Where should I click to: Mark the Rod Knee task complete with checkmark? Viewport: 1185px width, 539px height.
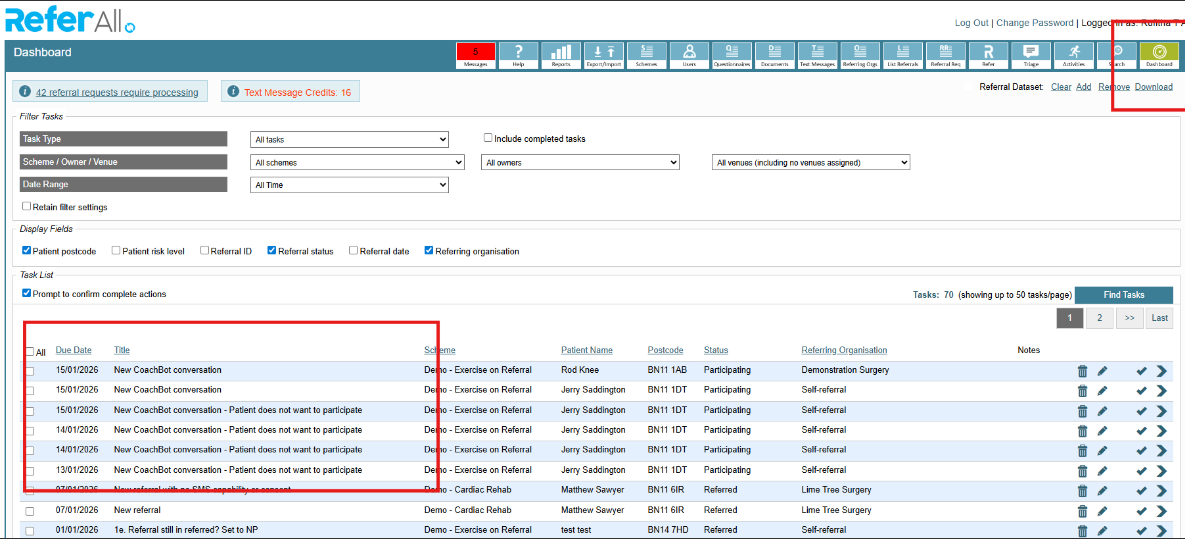[x=1141, y=371]
